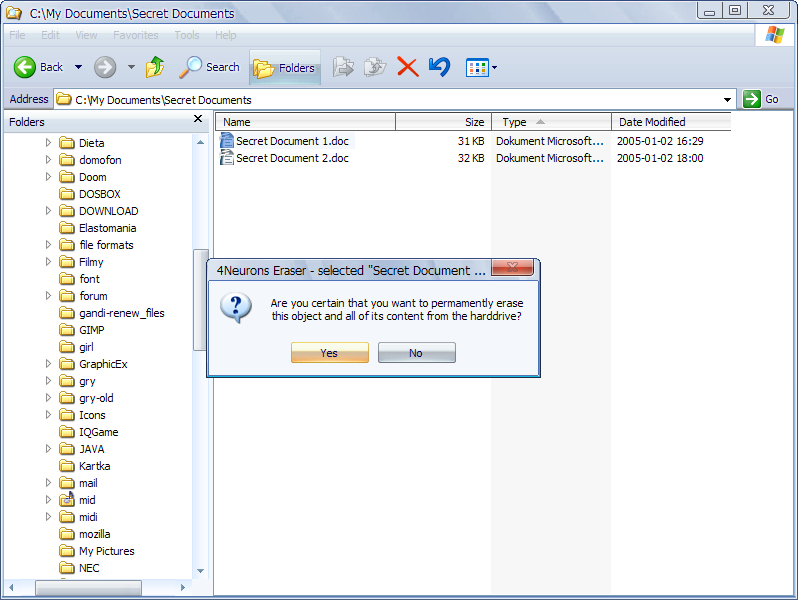
Task: Expand the Doom folder
Action: pyautogui.click(x=48, y=177)
